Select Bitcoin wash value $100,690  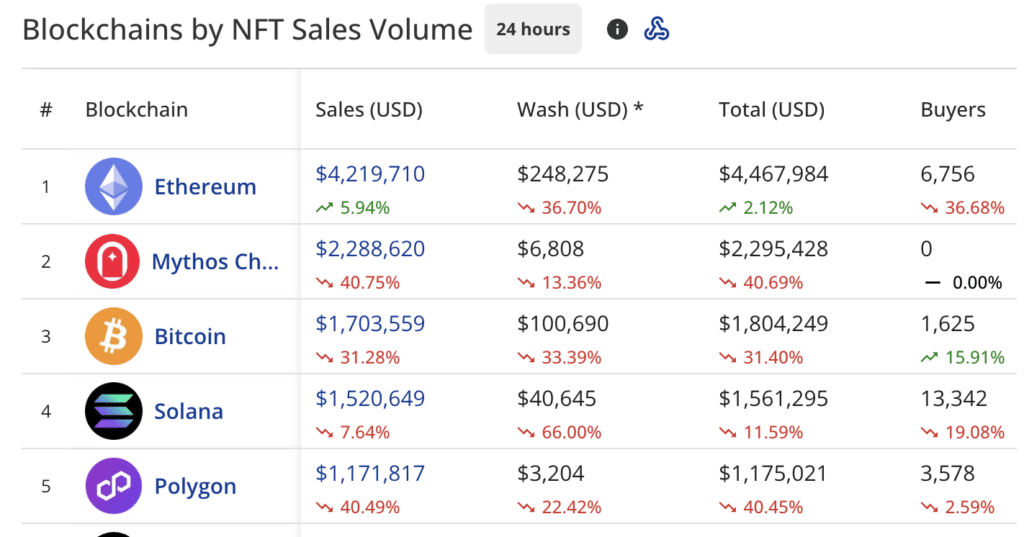[x=563, y=323]
